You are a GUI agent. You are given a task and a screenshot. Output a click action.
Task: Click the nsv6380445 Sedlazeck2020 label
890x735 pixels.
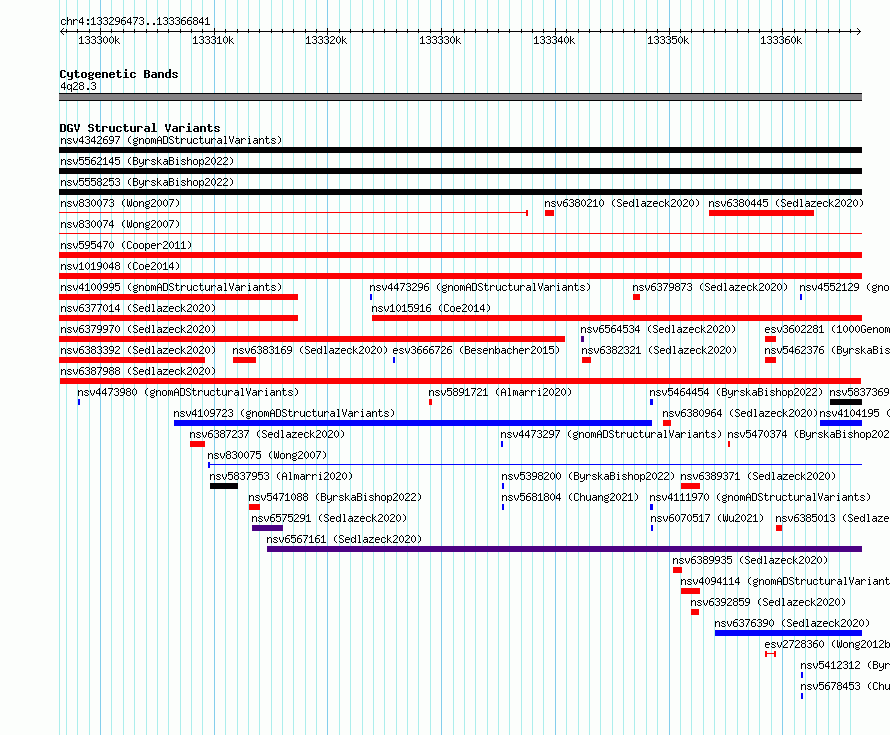[x=786, y=203]
